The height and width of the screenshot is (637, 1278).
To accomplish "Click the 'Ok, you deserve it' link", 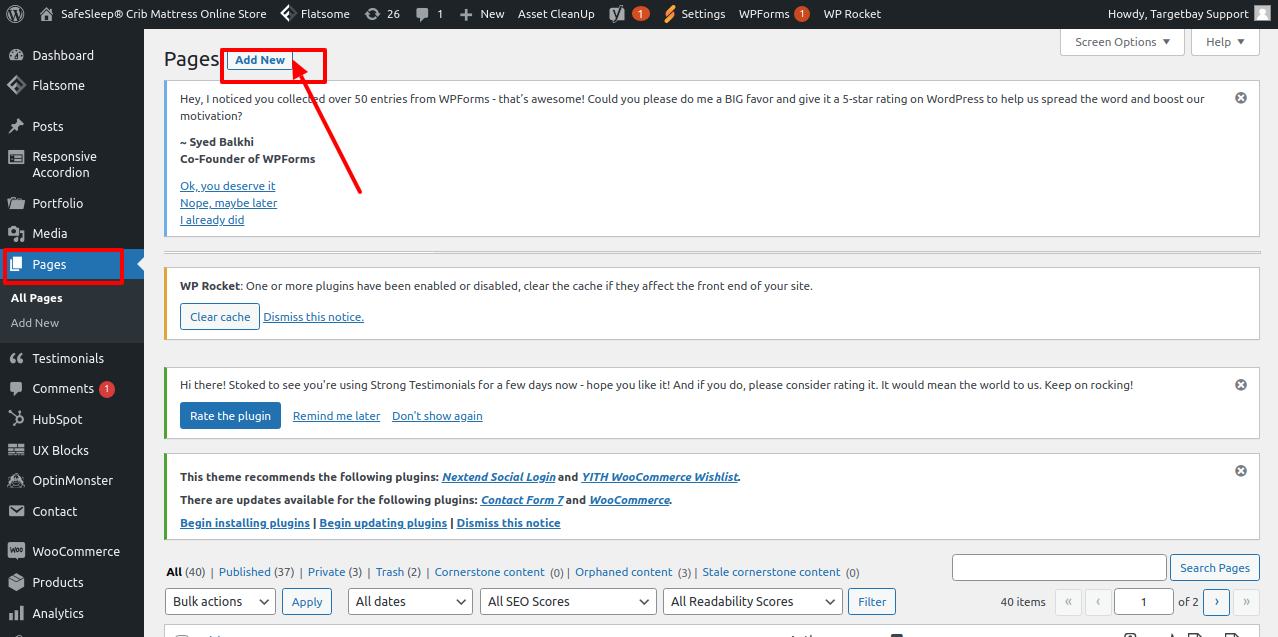I will (227, 186).
